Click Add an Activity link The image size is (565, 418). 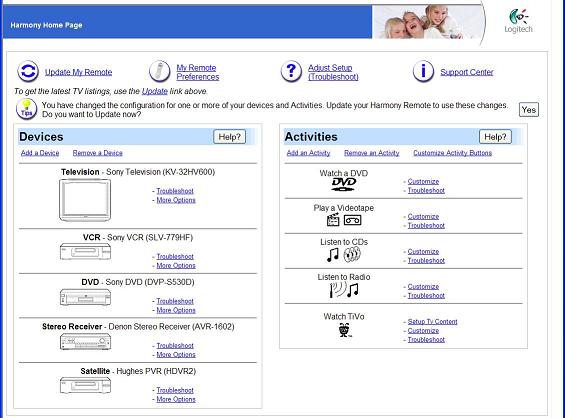tap(308, 153)
